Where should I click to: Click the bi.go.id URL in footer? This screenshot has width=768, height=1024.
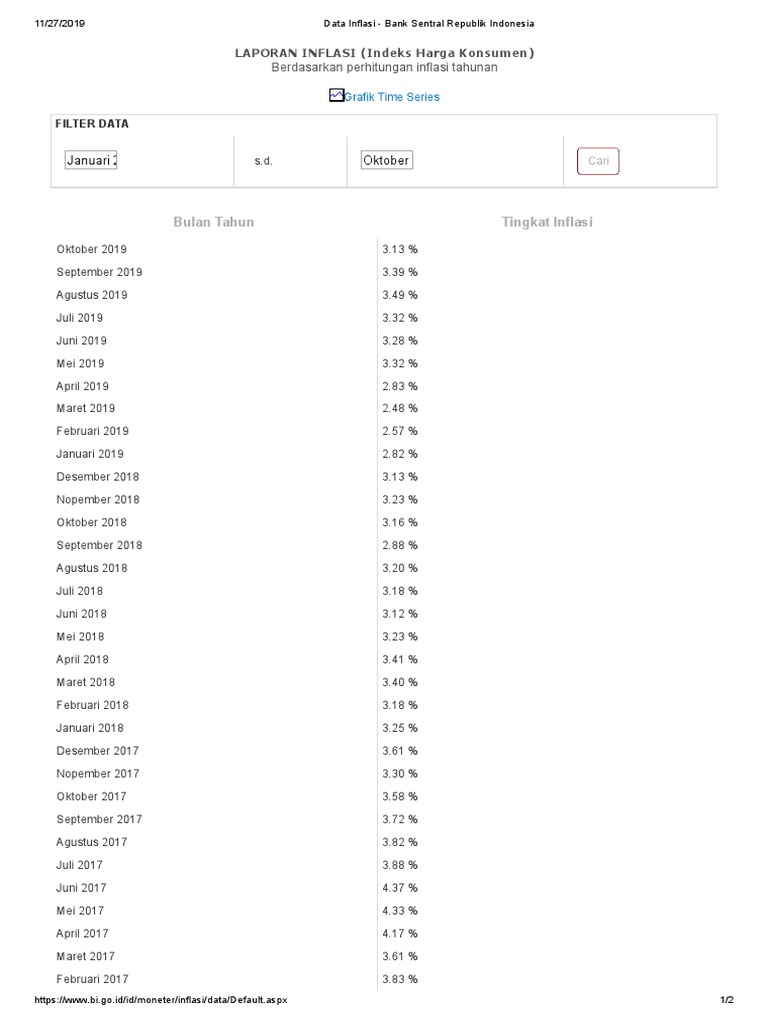(161, 1000)
